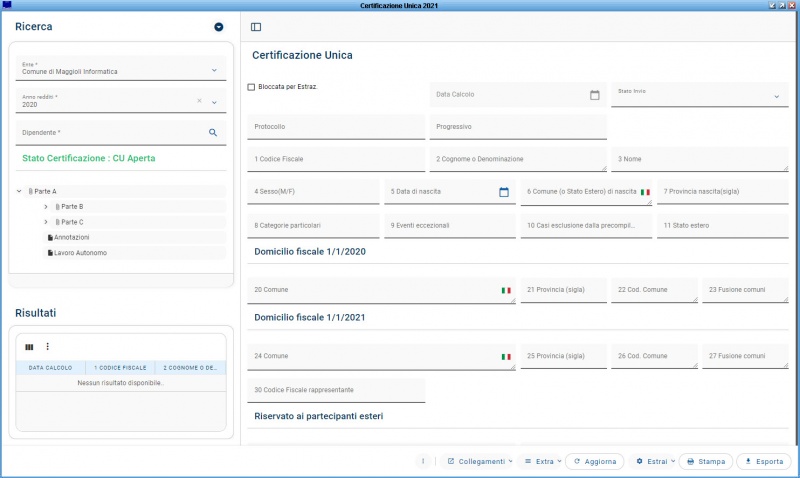This screenshot has height=478, width=800.
Task: Open calendar for Data di nascita
Action: coord(504,192)
